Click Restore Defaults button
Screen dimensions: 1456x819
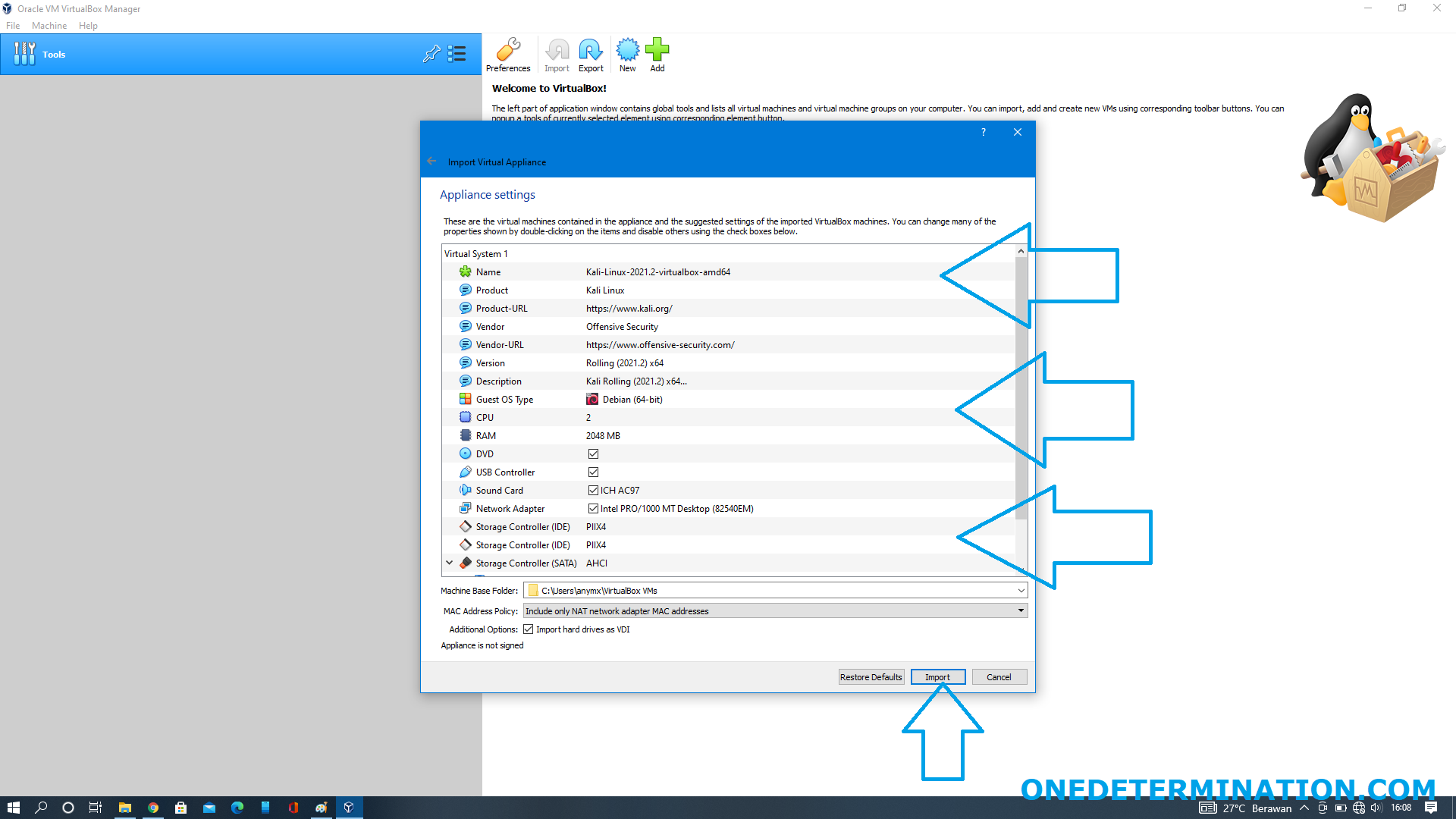[871, 676]
